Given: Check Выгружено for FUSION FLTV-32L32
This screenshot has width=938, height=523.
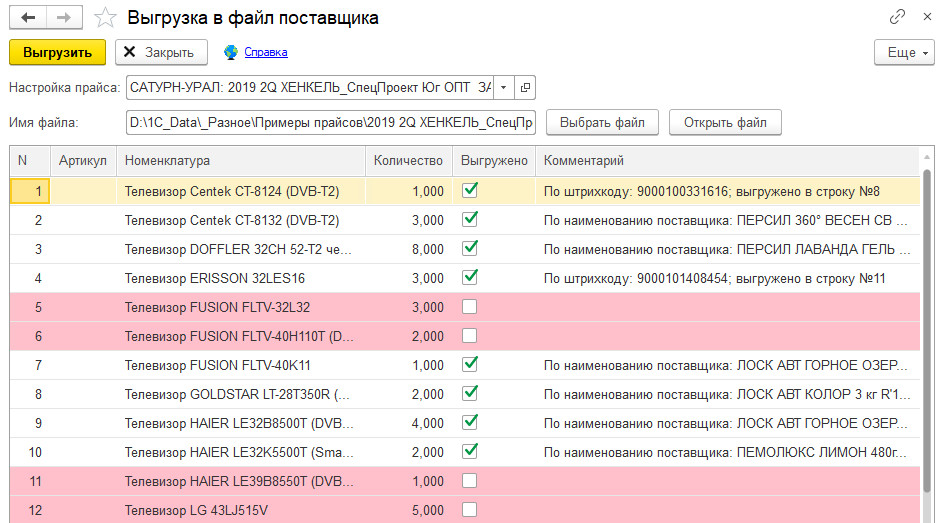Looking at the screenshot, I should point(470,307).
